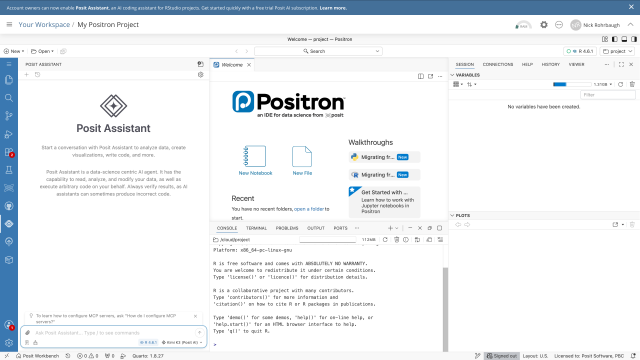The width and height of the screenshot is (640, 360).
Task: Open the History tab
Action: [x=551, y=64]
